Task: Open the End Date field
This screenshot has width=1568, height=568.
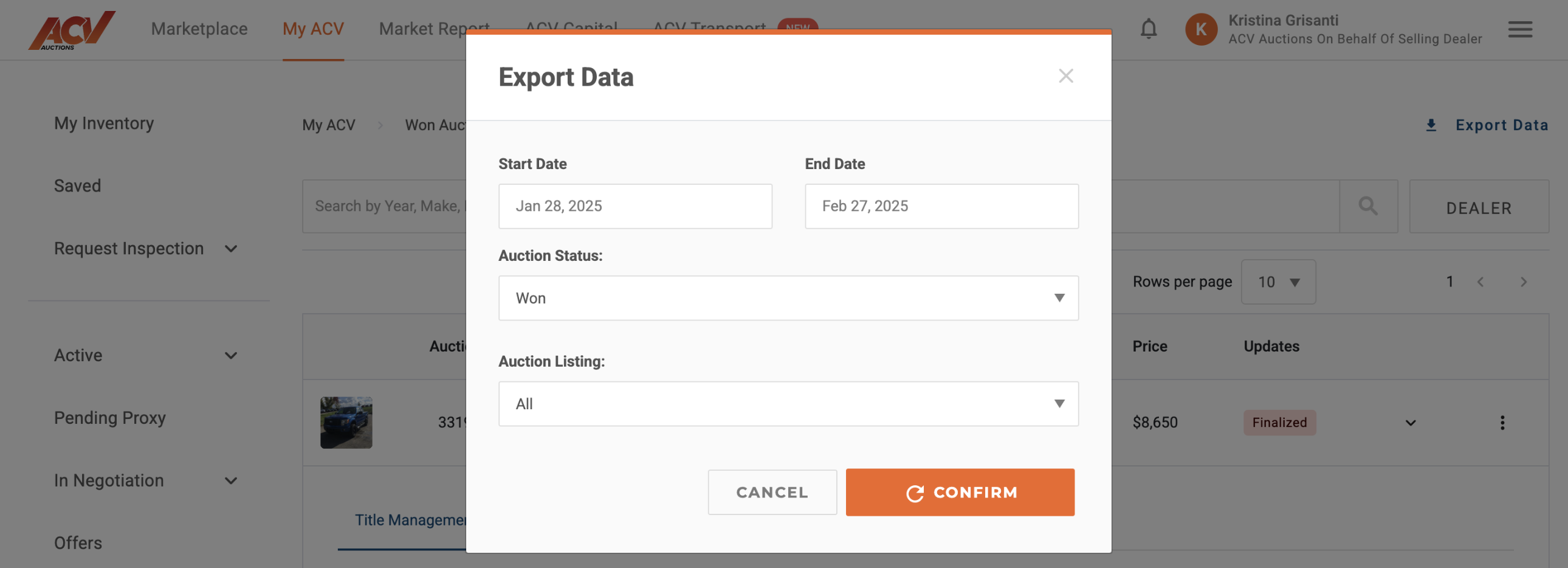Action: (x=941, y=206)
